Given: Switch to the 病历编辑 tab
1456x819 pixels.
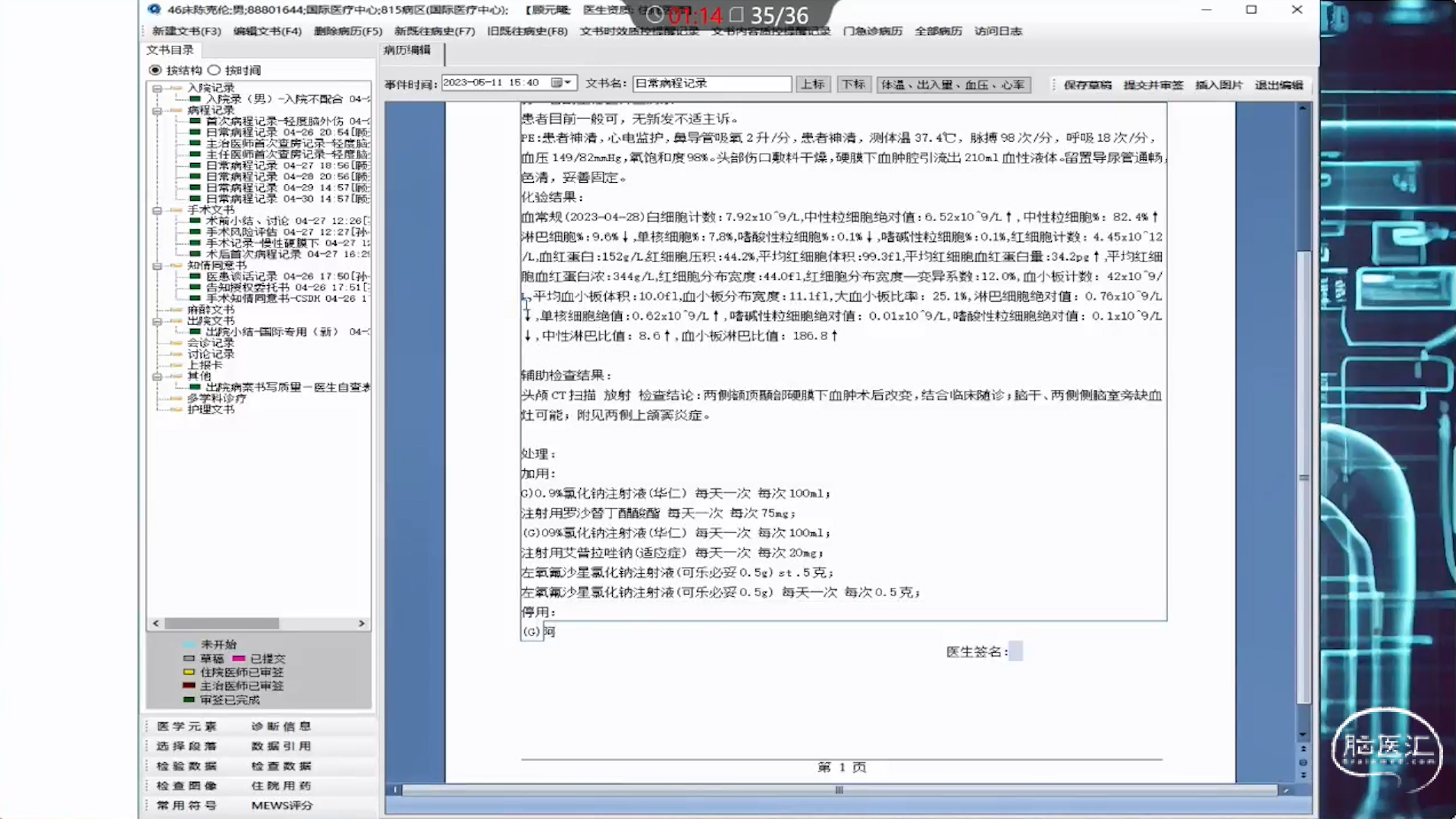Looking at the screenshot, I should (407, 50).
